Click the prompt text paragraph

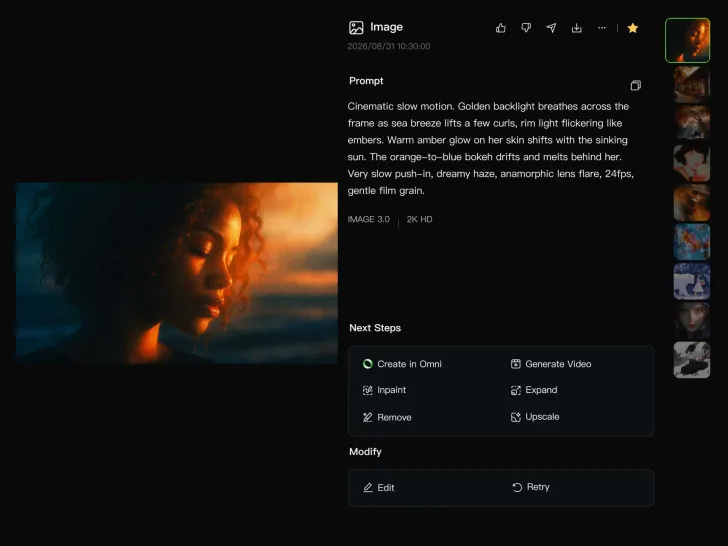[x=491, y=149]
